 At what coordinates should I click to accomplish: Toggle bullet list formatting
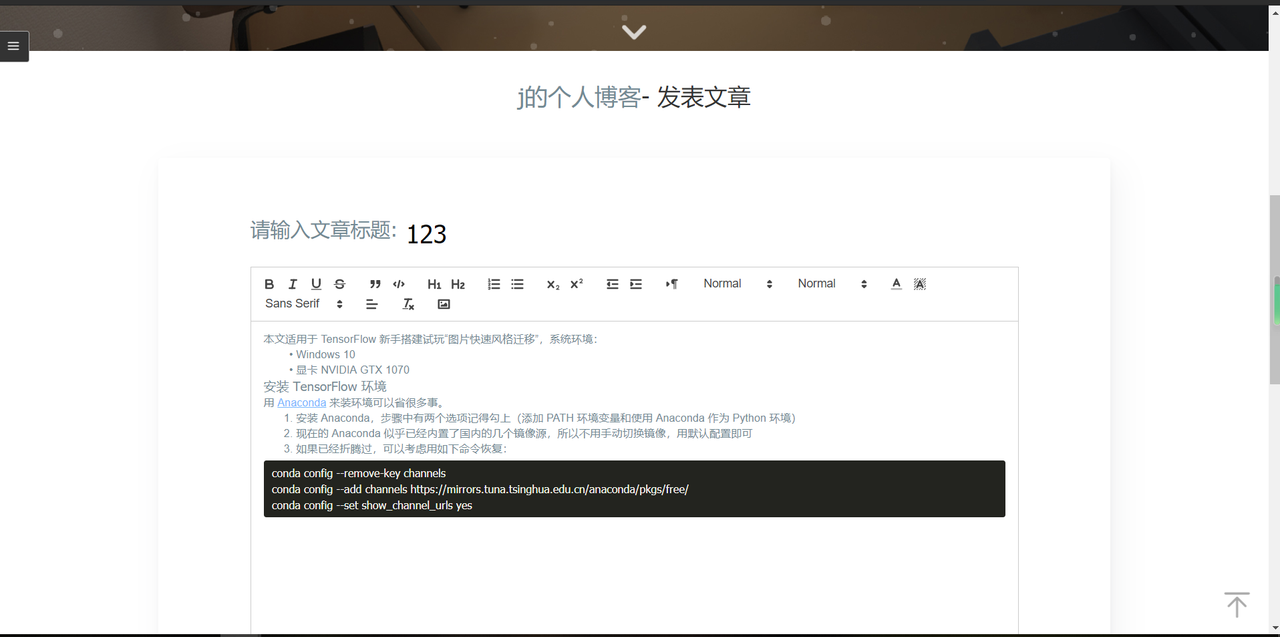click(517, 283)
